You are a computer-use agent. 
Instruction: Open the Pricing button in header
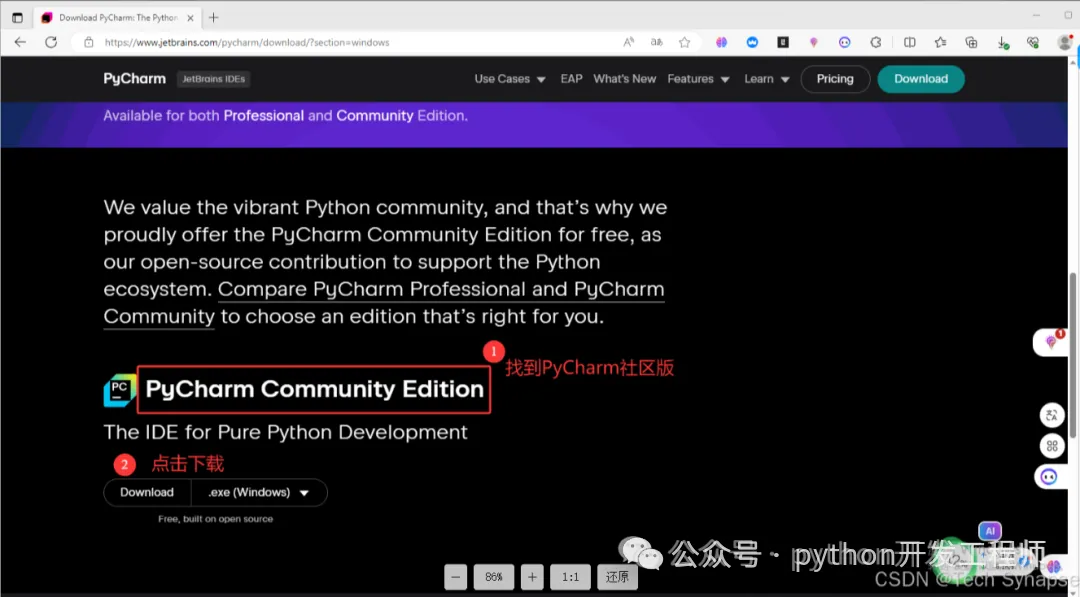click(x=835, y=79)
